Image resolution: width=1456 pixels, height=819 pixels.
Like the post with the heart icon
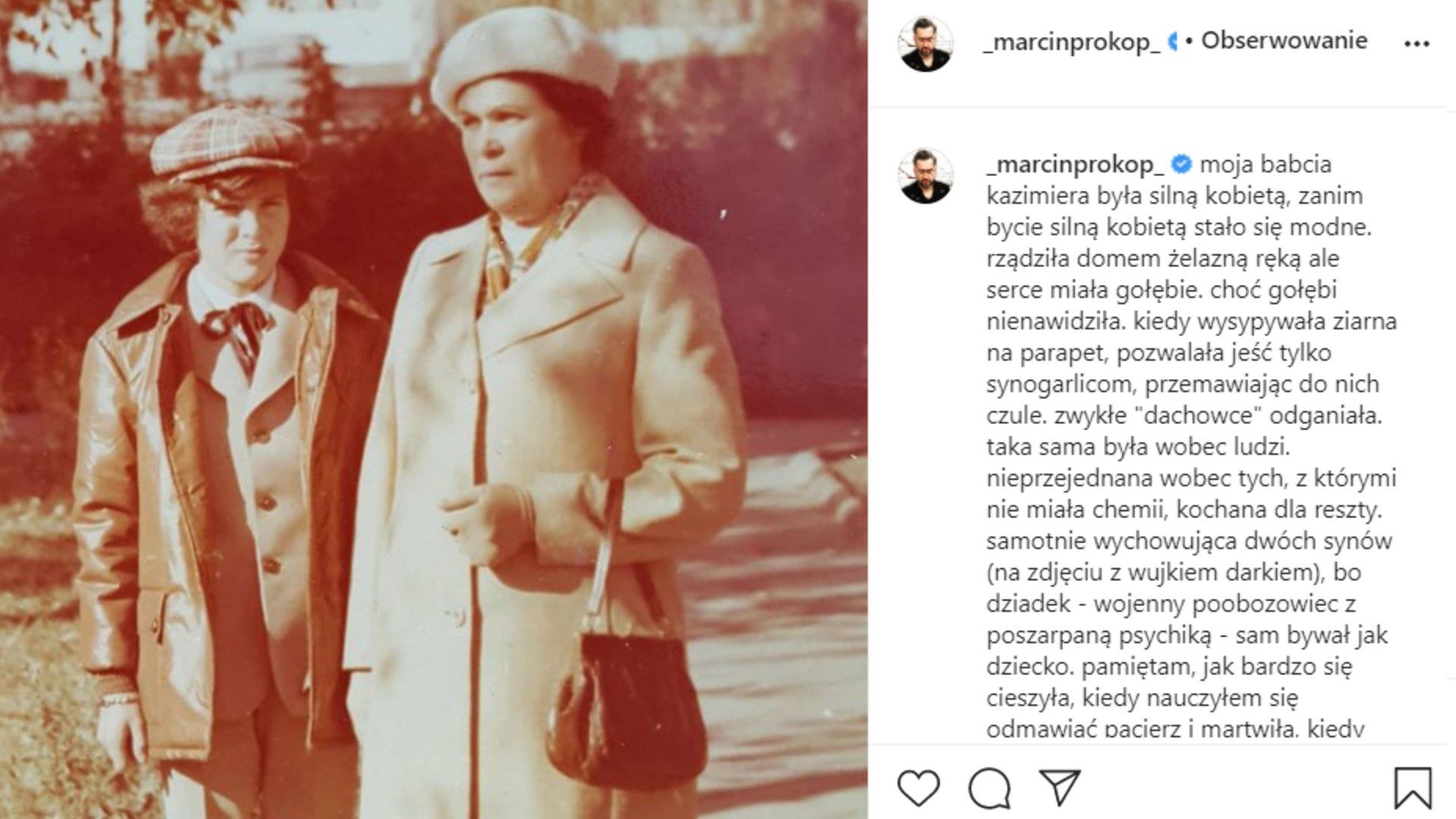point(918,788)
